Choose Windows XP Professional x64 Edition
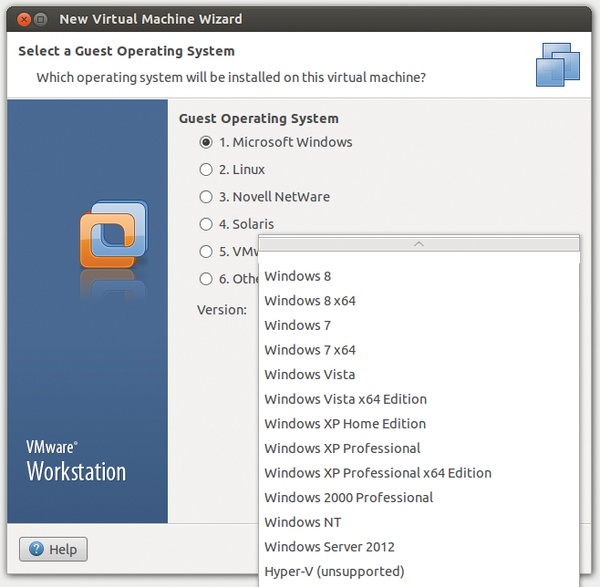This screenshot has width=600, height=587. tap(419, 473)
